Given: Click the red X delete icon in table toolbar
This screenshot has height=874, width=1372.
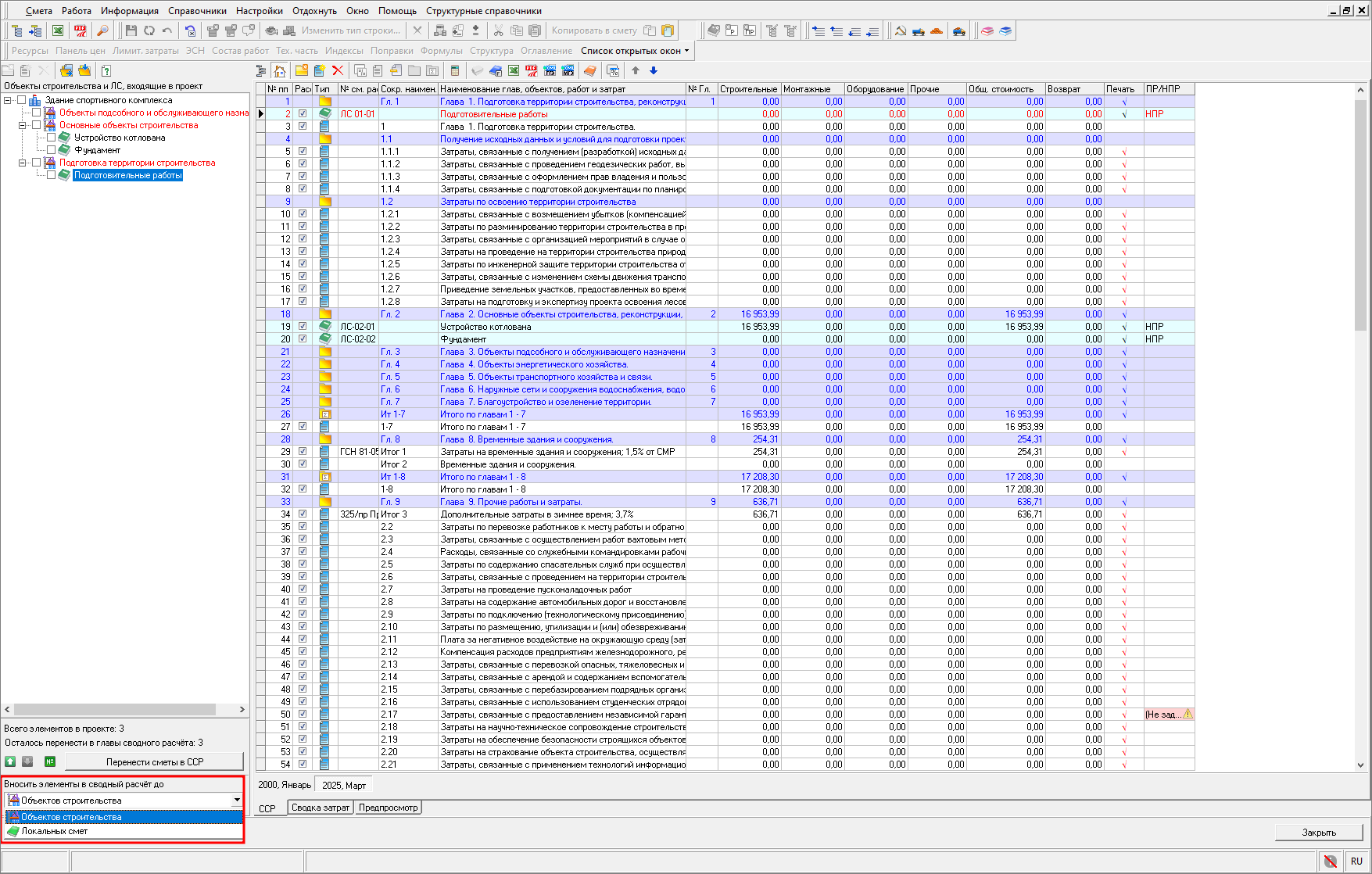Looking at the screenshot, I should [338, 71].
